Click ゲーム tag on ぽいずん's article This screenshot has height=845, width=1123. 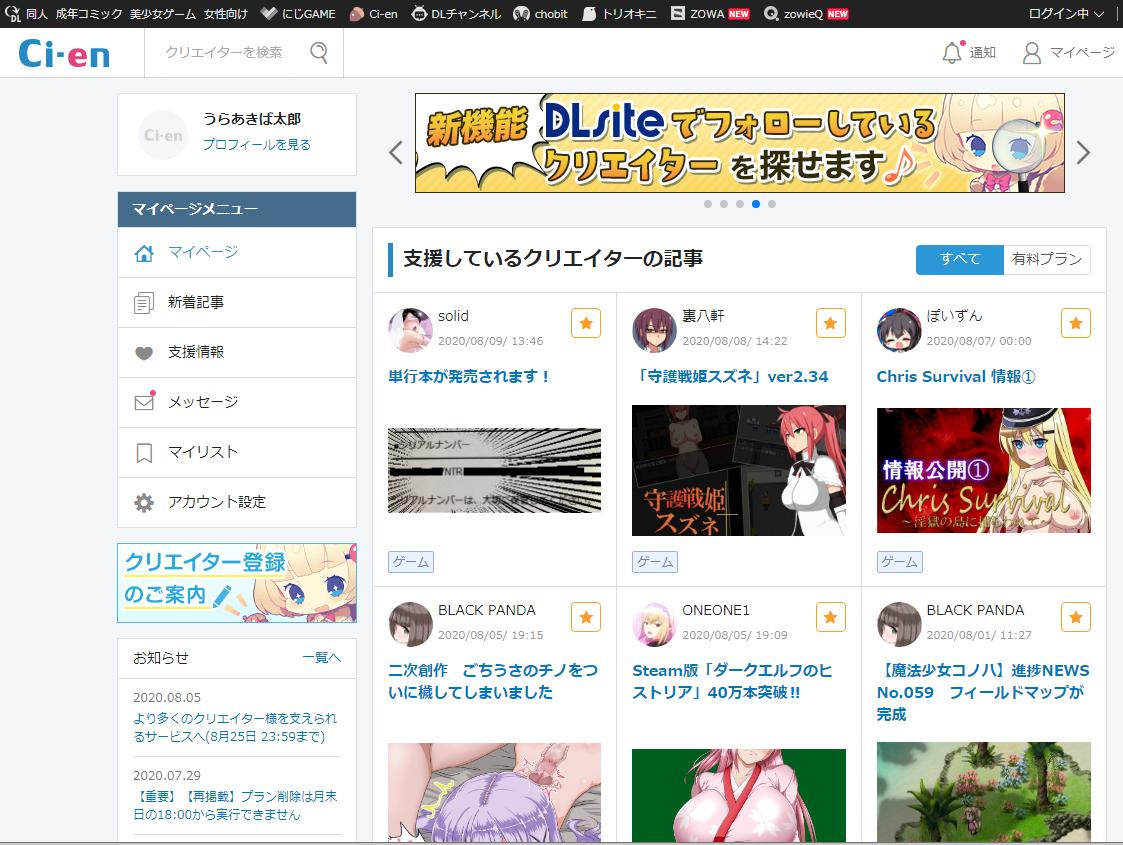click(900, 562)
